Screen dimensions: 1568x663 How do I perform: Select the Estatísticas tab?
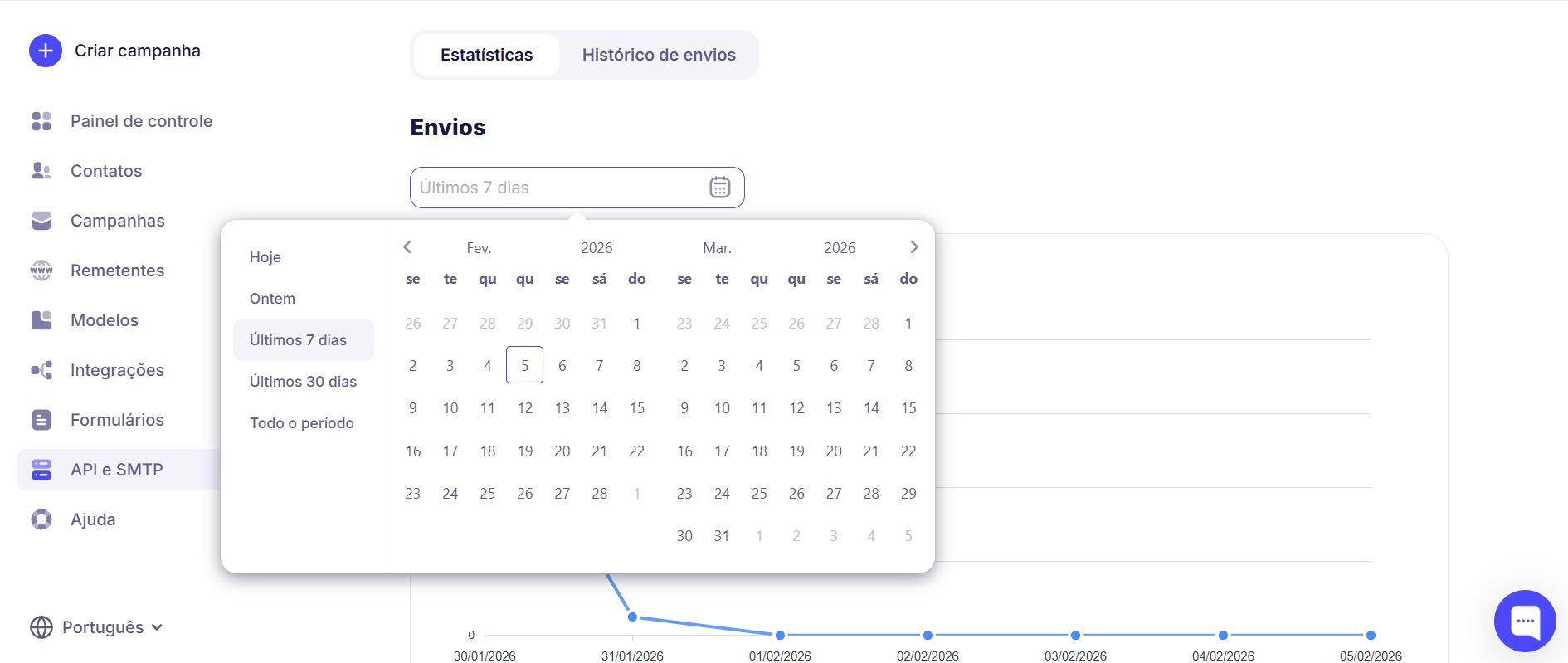click(x=486, y=55)
